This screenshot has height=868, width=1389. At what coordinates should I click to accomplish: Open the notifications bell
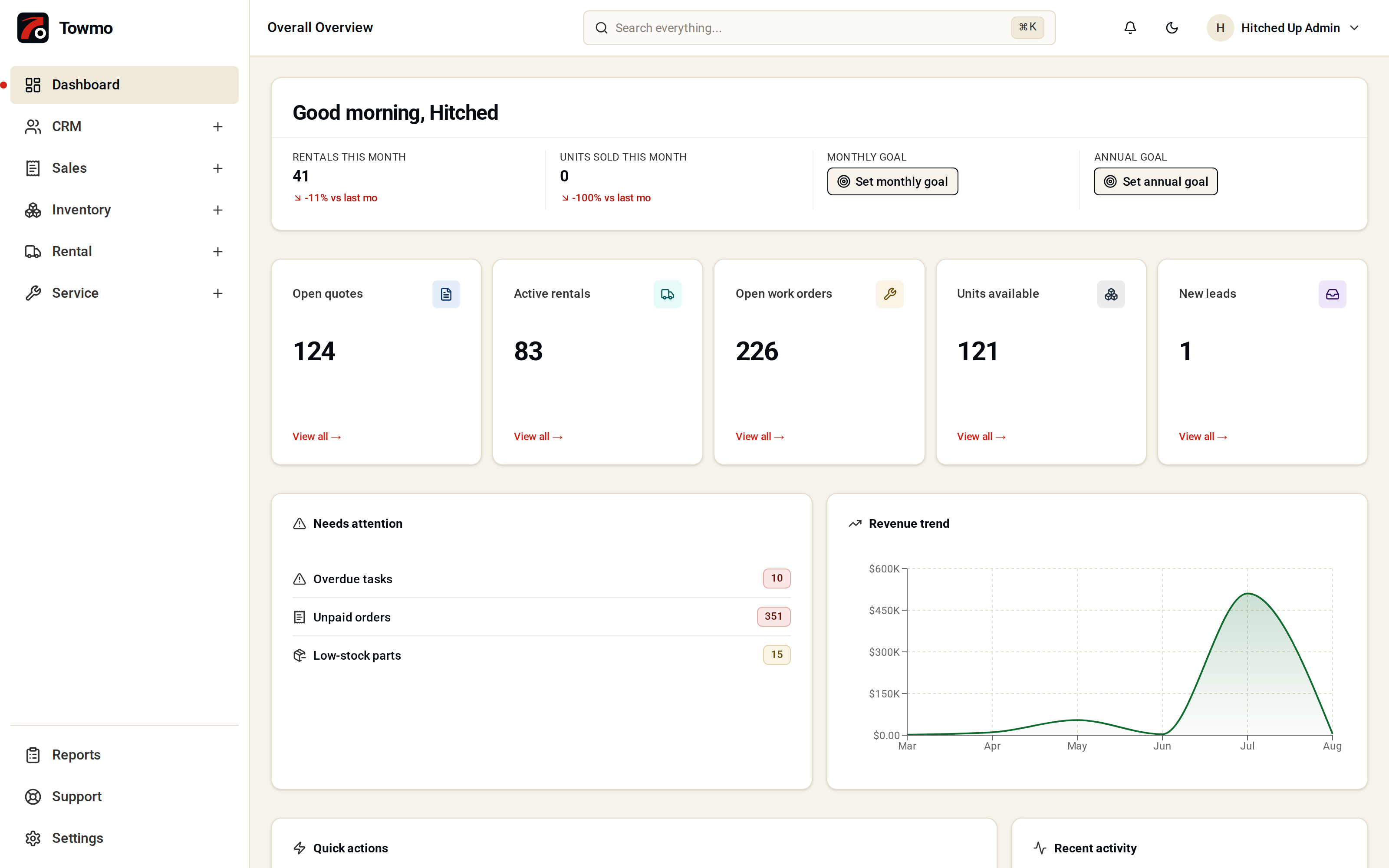1129,27
